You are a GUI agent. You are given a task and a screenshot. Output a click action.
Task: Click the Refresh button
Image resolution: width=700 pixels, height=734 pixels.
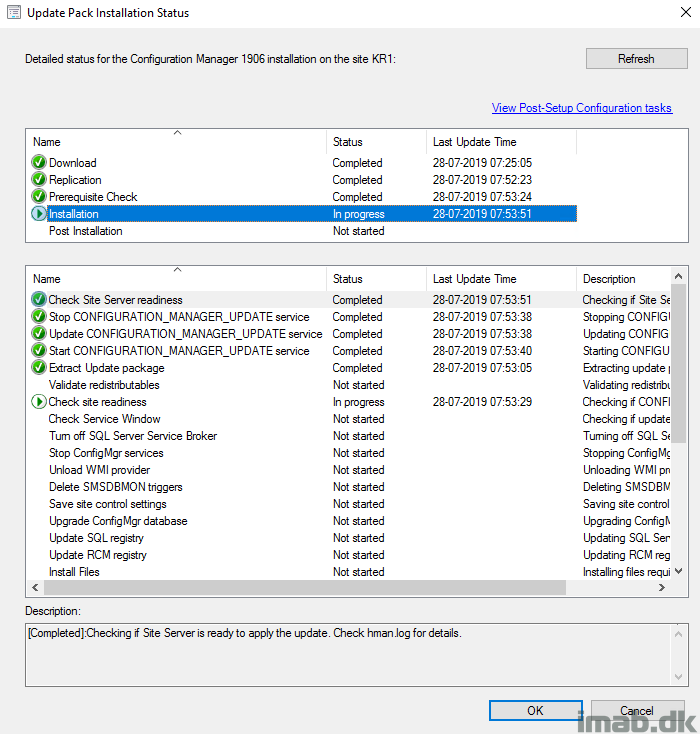[x=636, y=59]
